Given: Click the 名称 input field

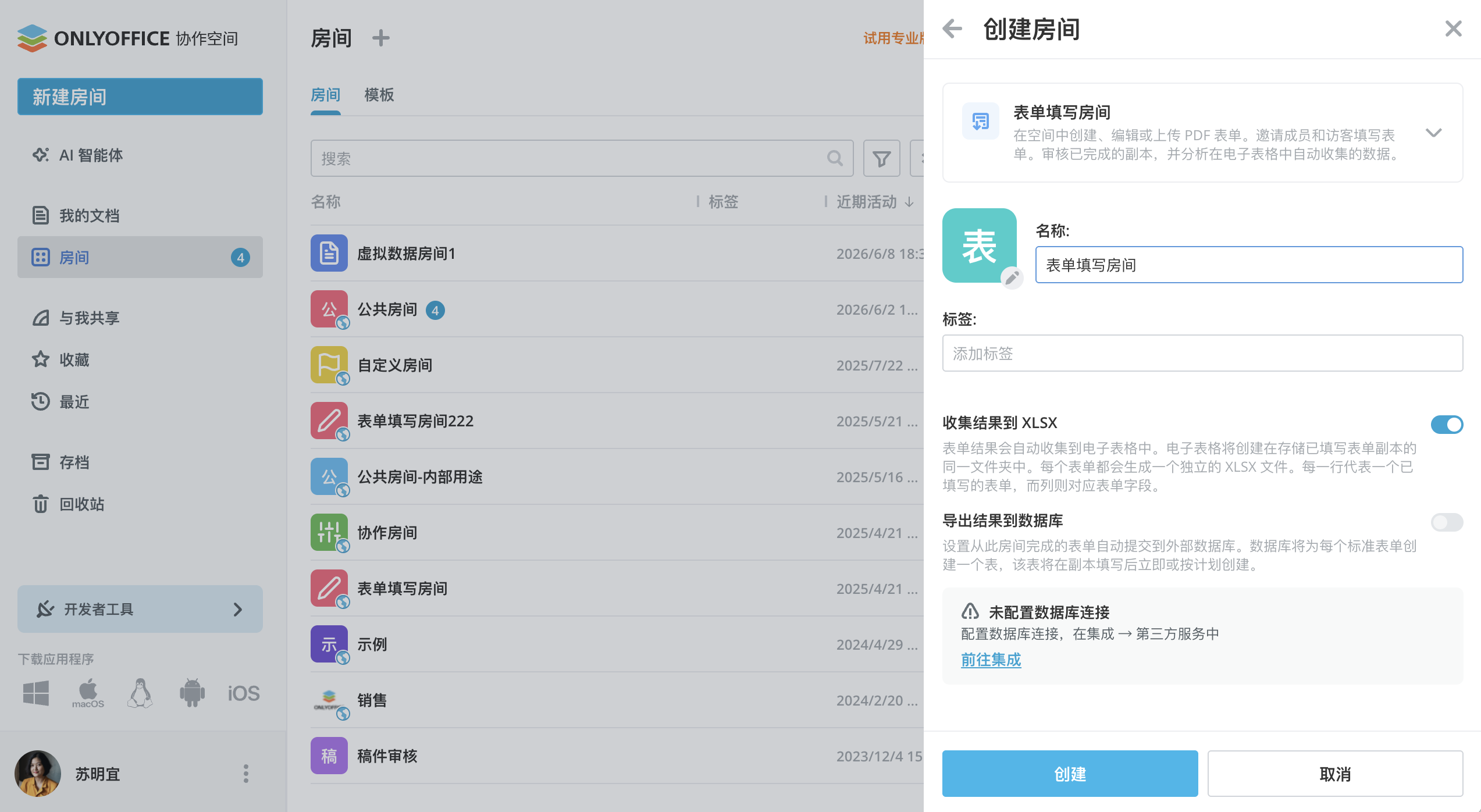Looking at the screenshot, I should [x=1249, y=265].
